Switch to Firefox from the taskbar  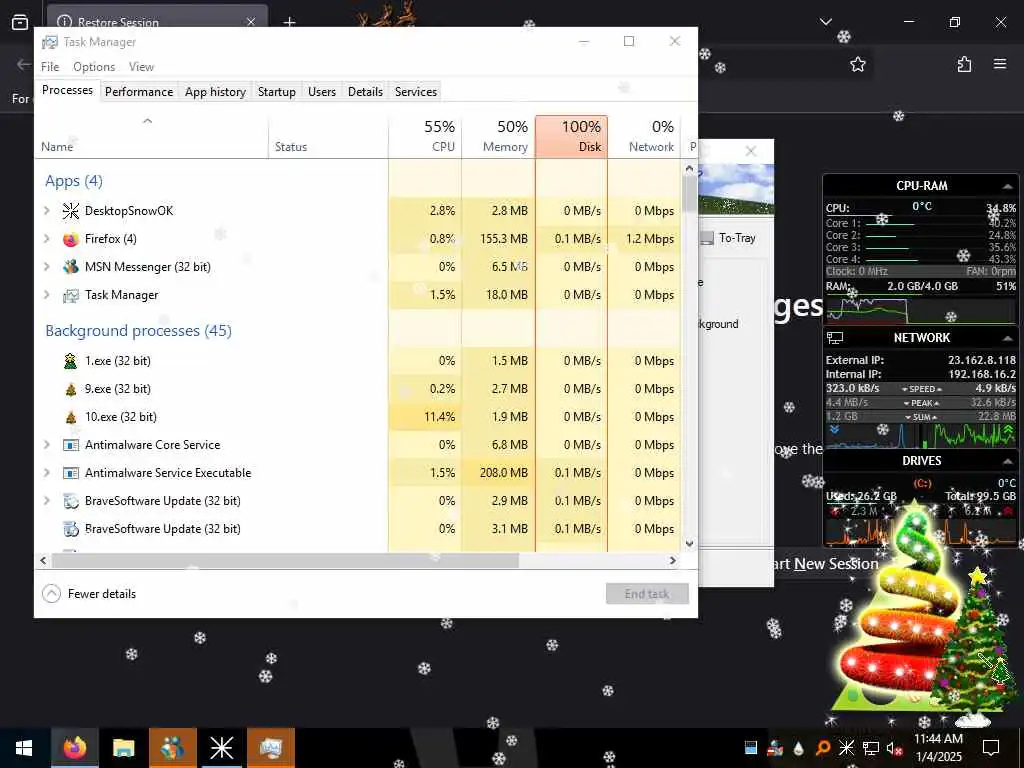tap(74, 748)
